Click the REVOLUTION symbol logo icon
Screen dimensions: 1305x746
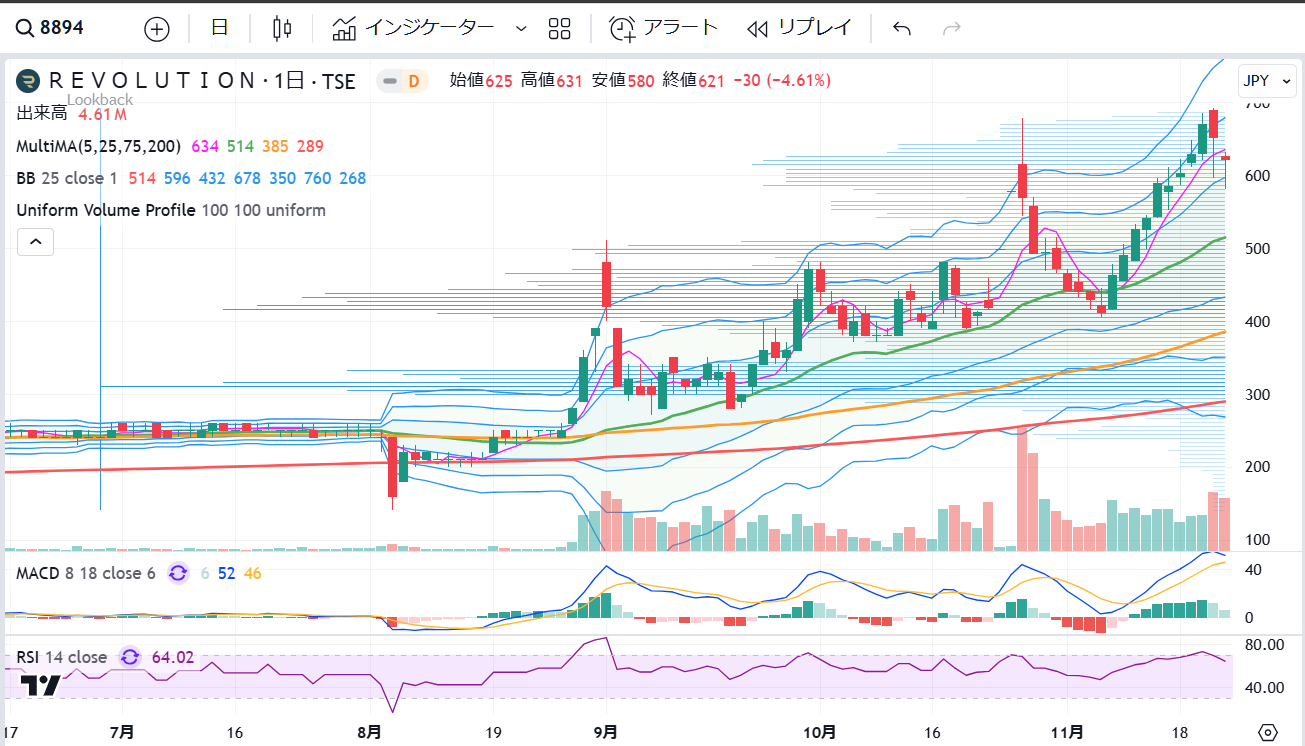(27, 81)
